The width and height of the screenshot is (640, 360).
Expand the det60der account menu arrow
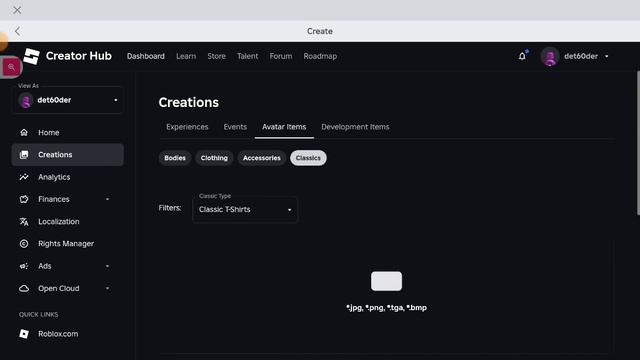pos(607,56)
